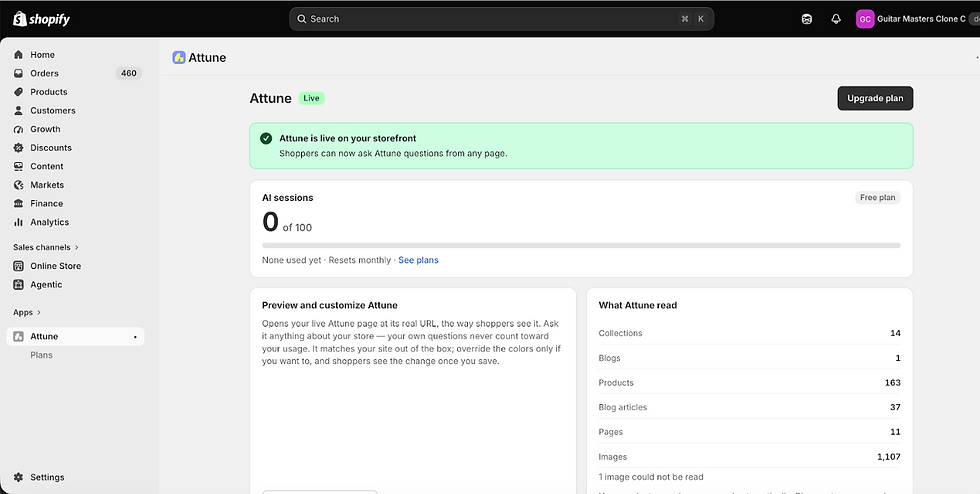Click the Blog articles row showing 37
Screen dimensions: 980x494
coord(749,407)
